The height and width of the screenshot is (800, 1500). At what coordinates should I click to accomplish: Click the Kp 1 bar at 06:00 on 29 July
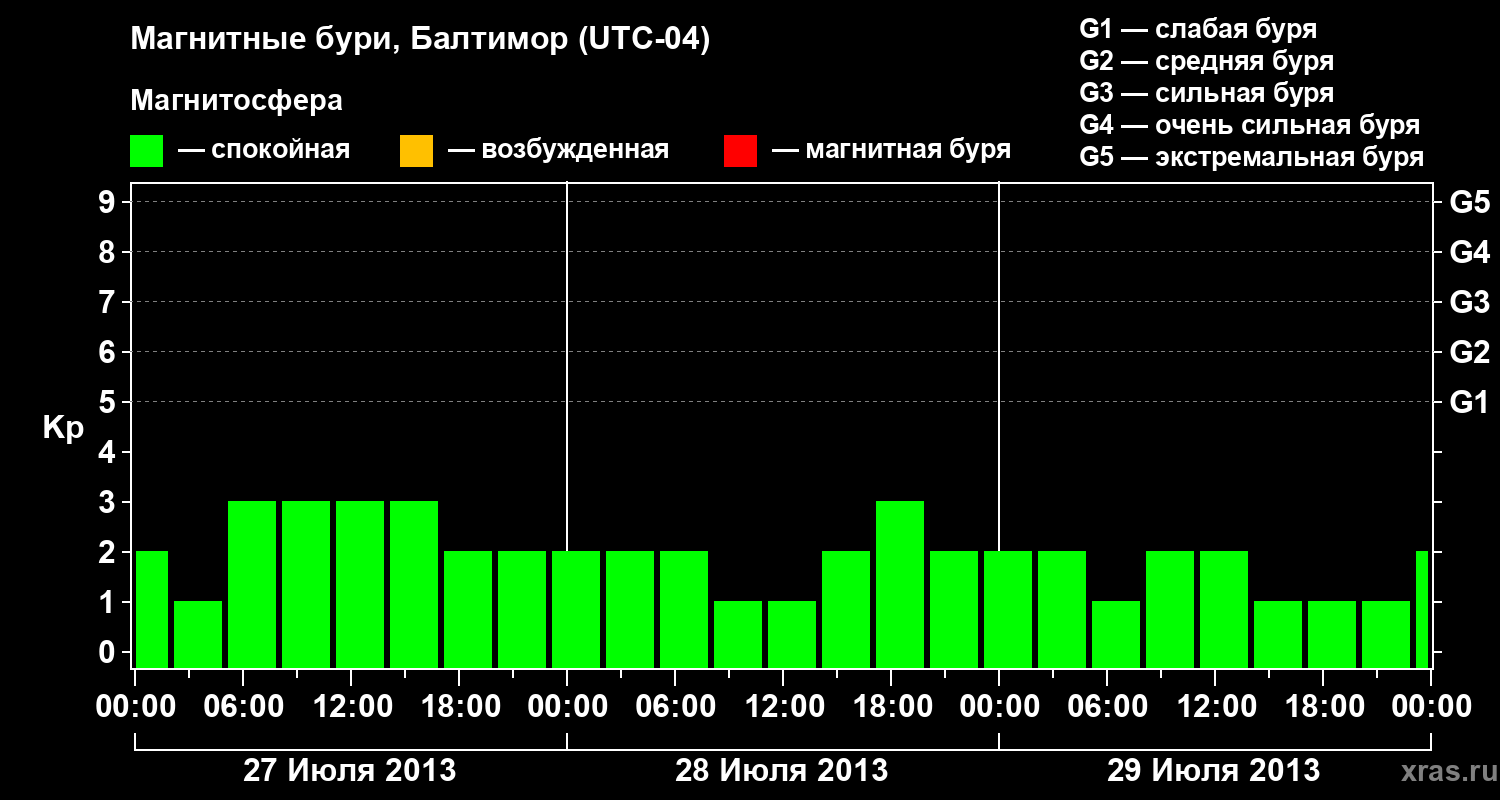(1116, 634)
